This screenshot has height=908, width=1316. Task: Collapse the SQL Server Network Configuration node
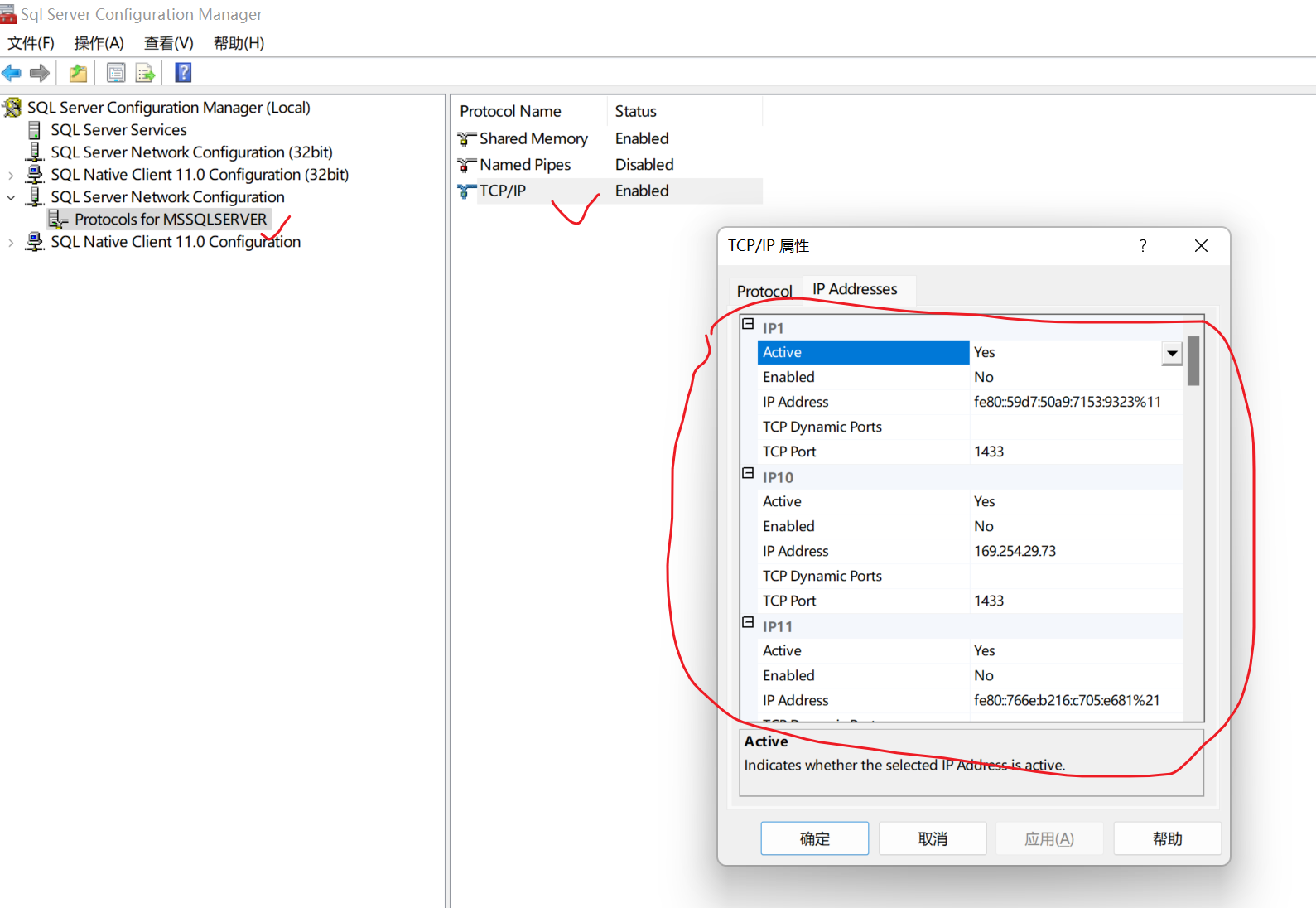coord(11,197)
